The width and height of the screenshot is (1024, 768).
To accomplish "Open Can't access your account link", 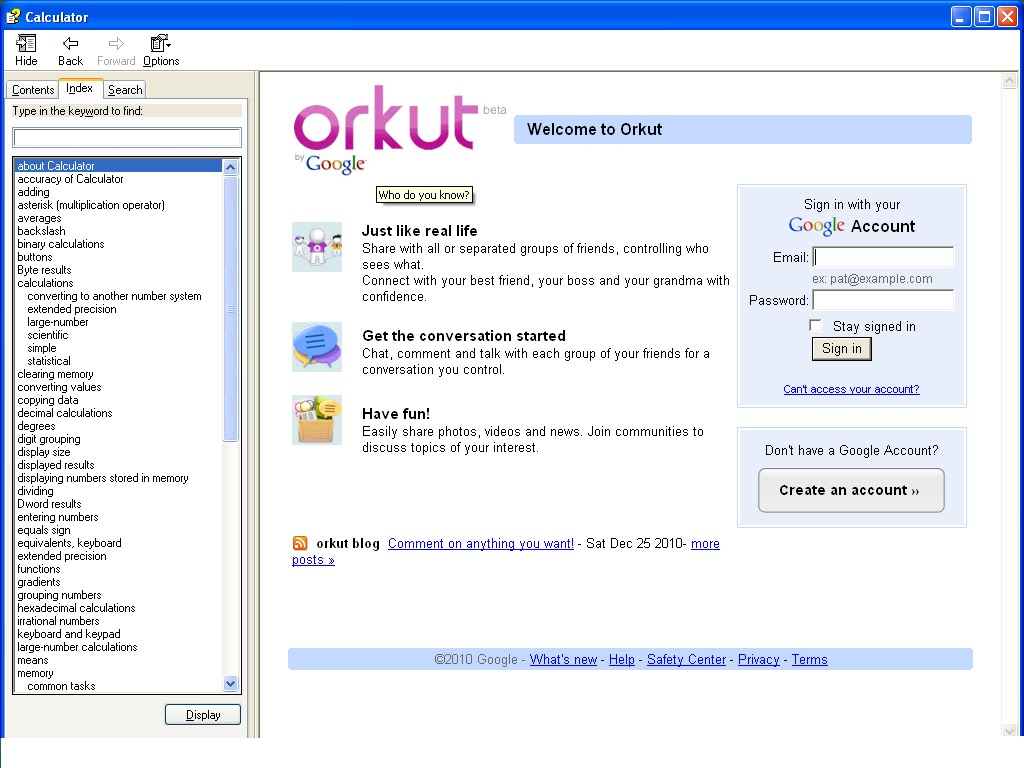I will (x=851, y=389).
